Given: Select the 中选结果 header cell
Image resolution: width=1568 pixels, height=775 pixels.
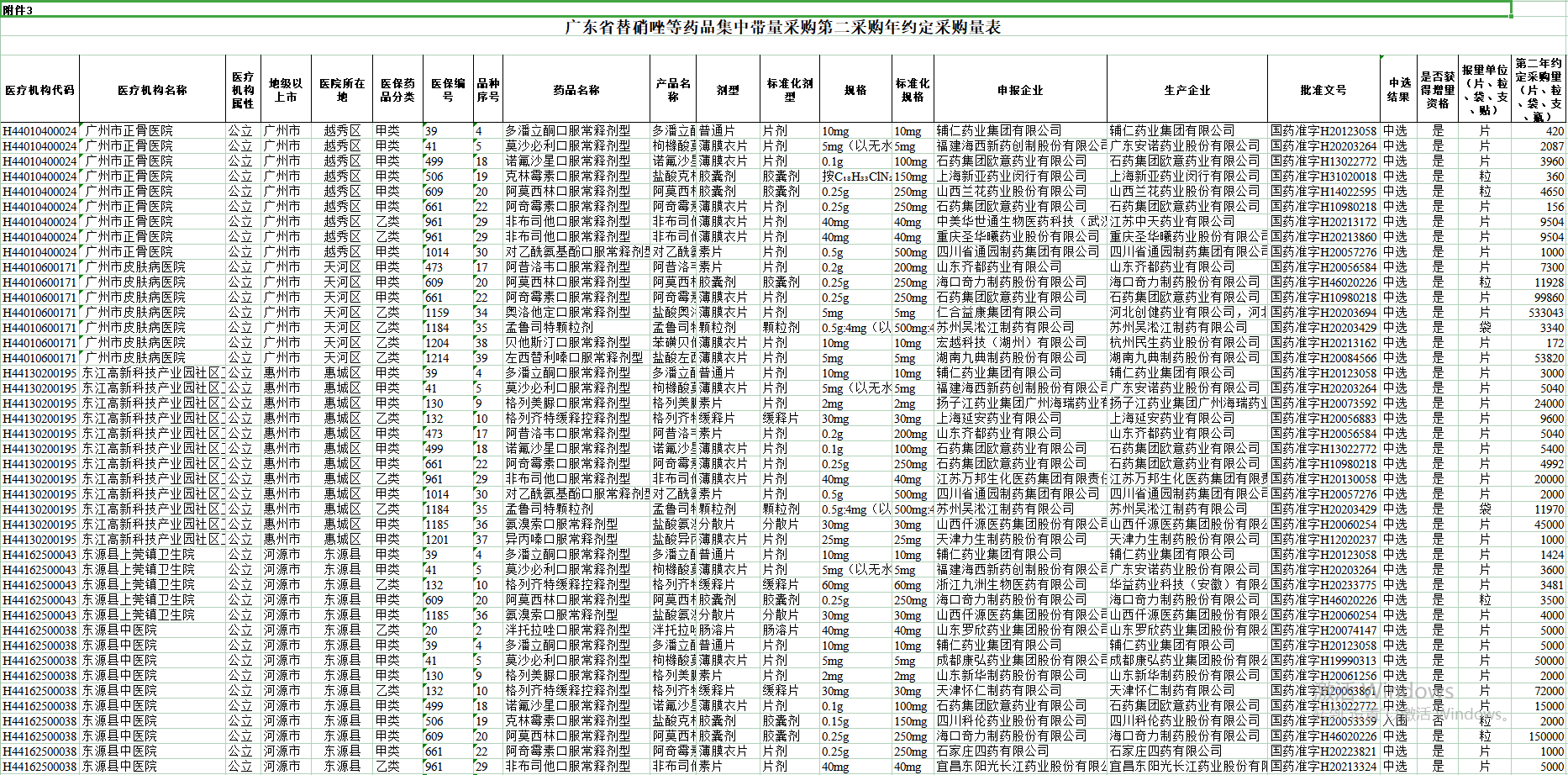Looking at the screenshot, I should coord(1398,90).
